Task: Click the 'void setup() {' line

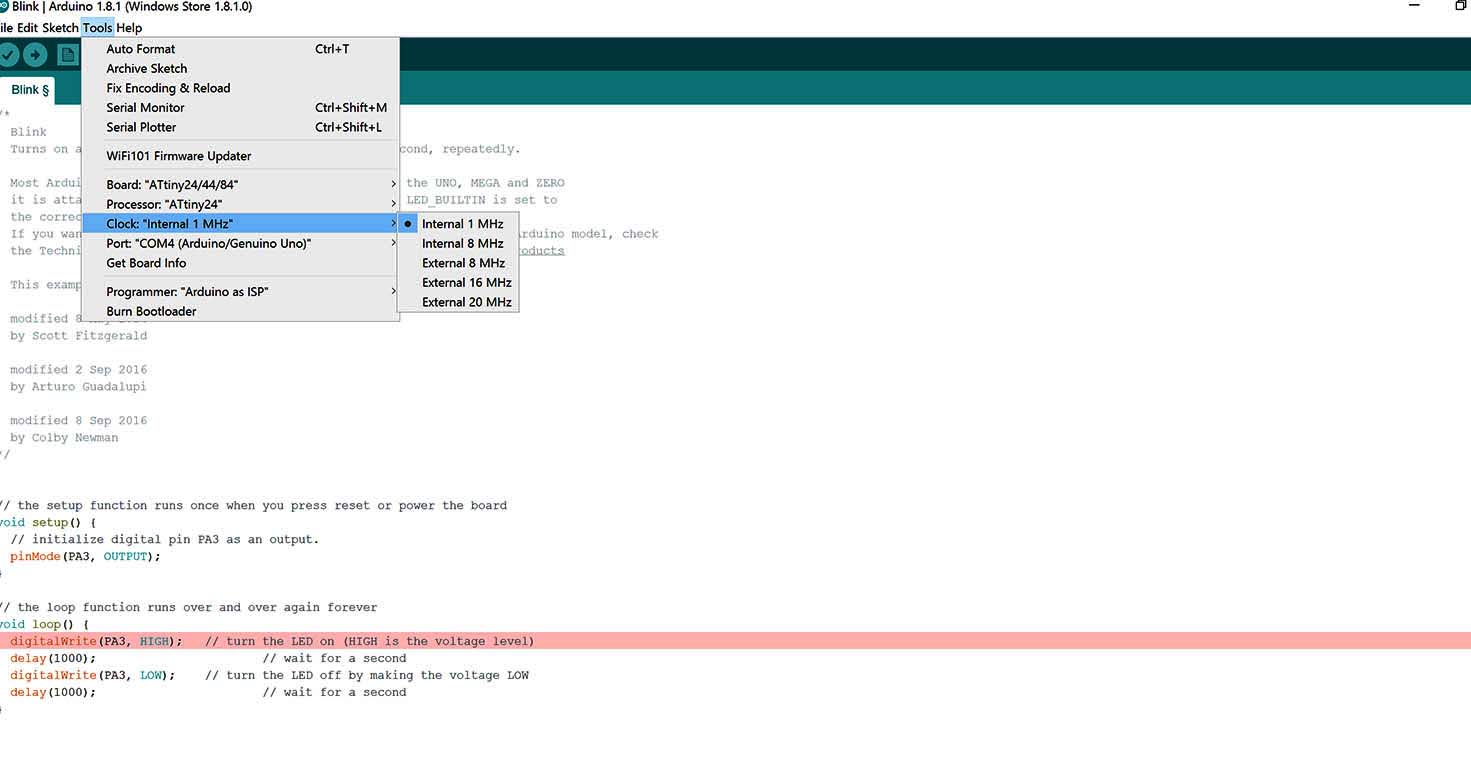Action: pyautogui.click(x=48, y=522)
